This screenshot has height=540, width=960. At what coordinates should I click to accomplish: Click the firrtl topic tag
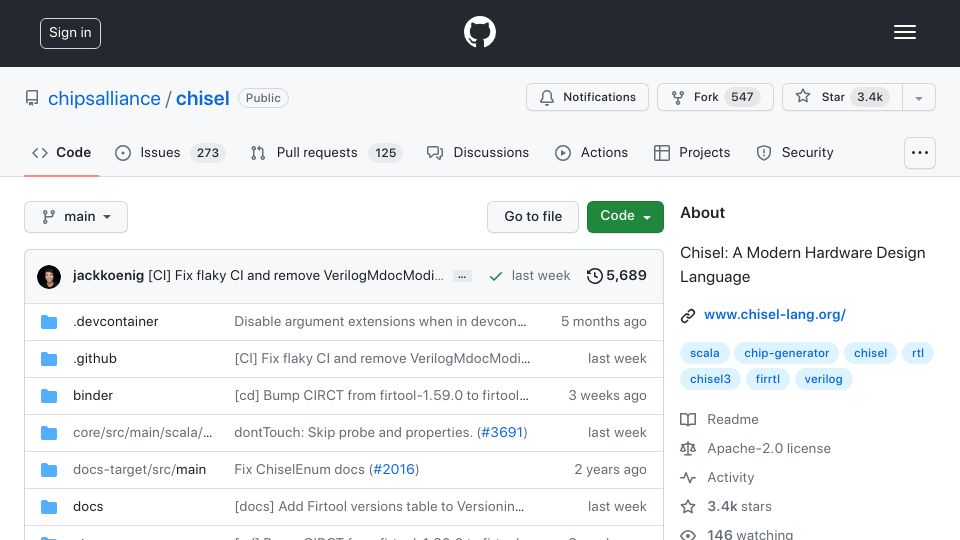coord(768,379)
